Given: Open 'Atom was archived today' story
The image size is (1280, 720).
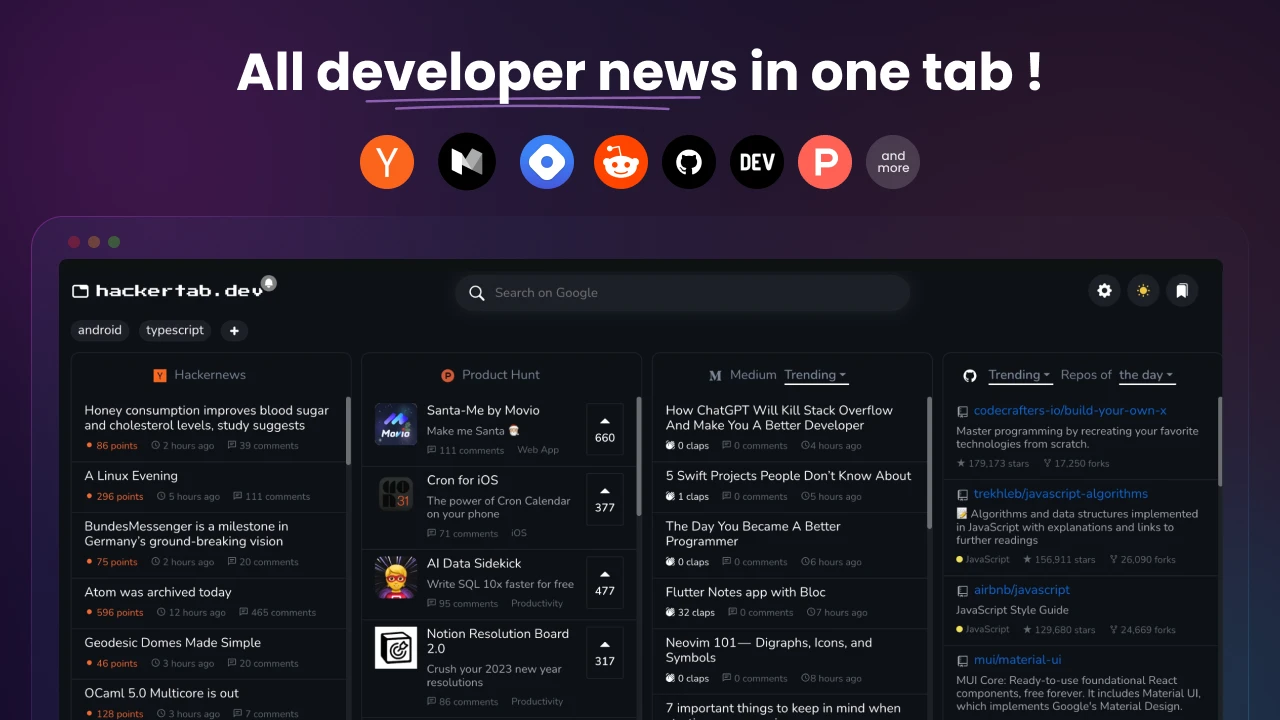Looking at the screenshot, I should pos(158,592).
